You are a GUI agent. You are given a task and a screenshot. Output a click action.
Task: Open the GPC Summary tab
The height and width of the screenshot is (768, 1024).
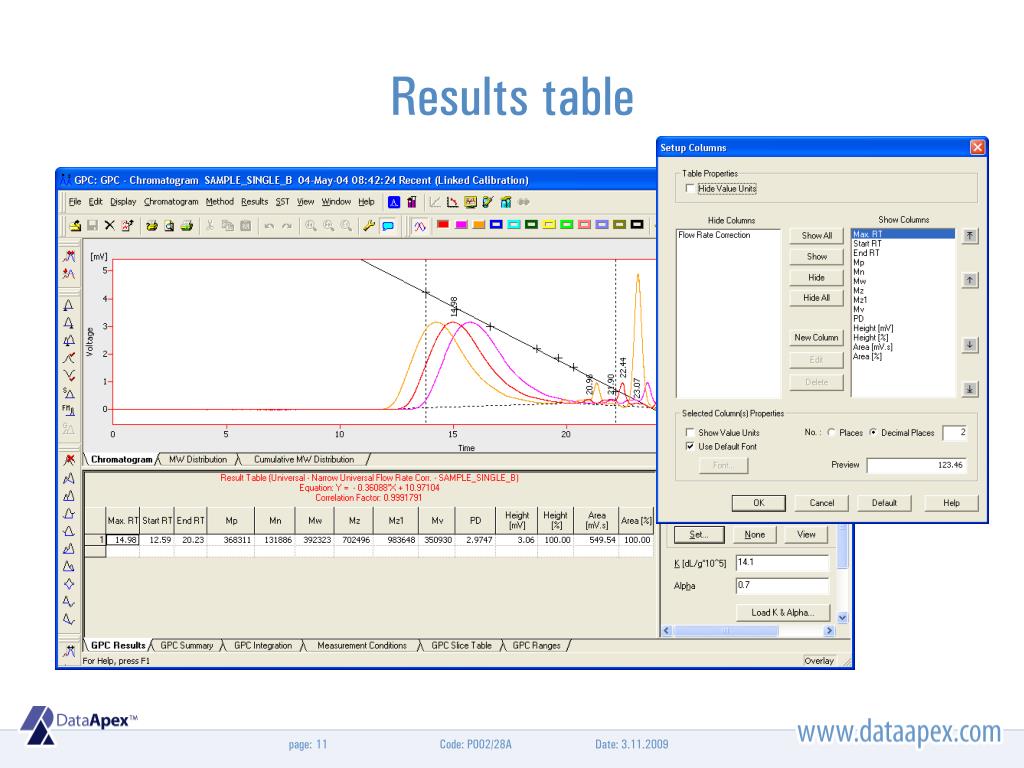(187, 646)
